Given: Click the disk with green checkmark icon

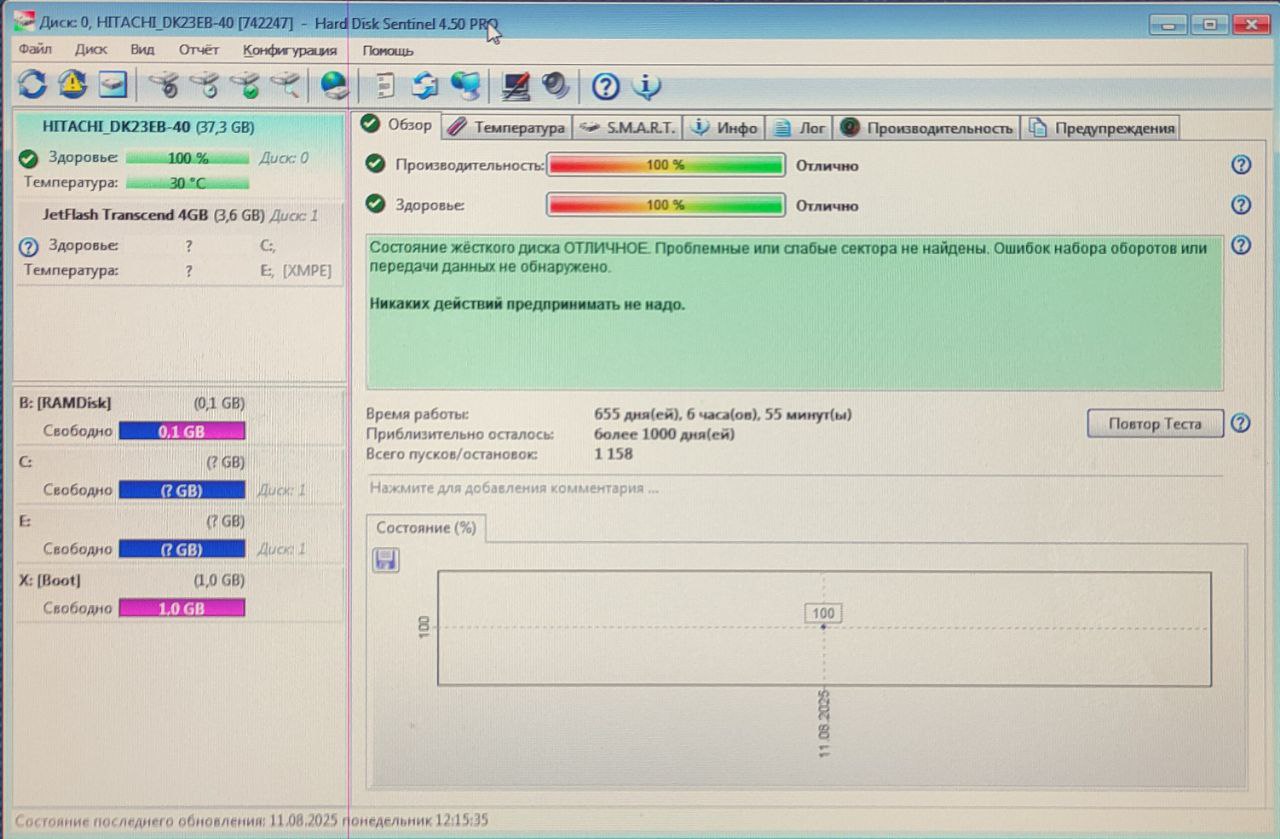Looking at the screenshot, I should (x=245, y=85).
